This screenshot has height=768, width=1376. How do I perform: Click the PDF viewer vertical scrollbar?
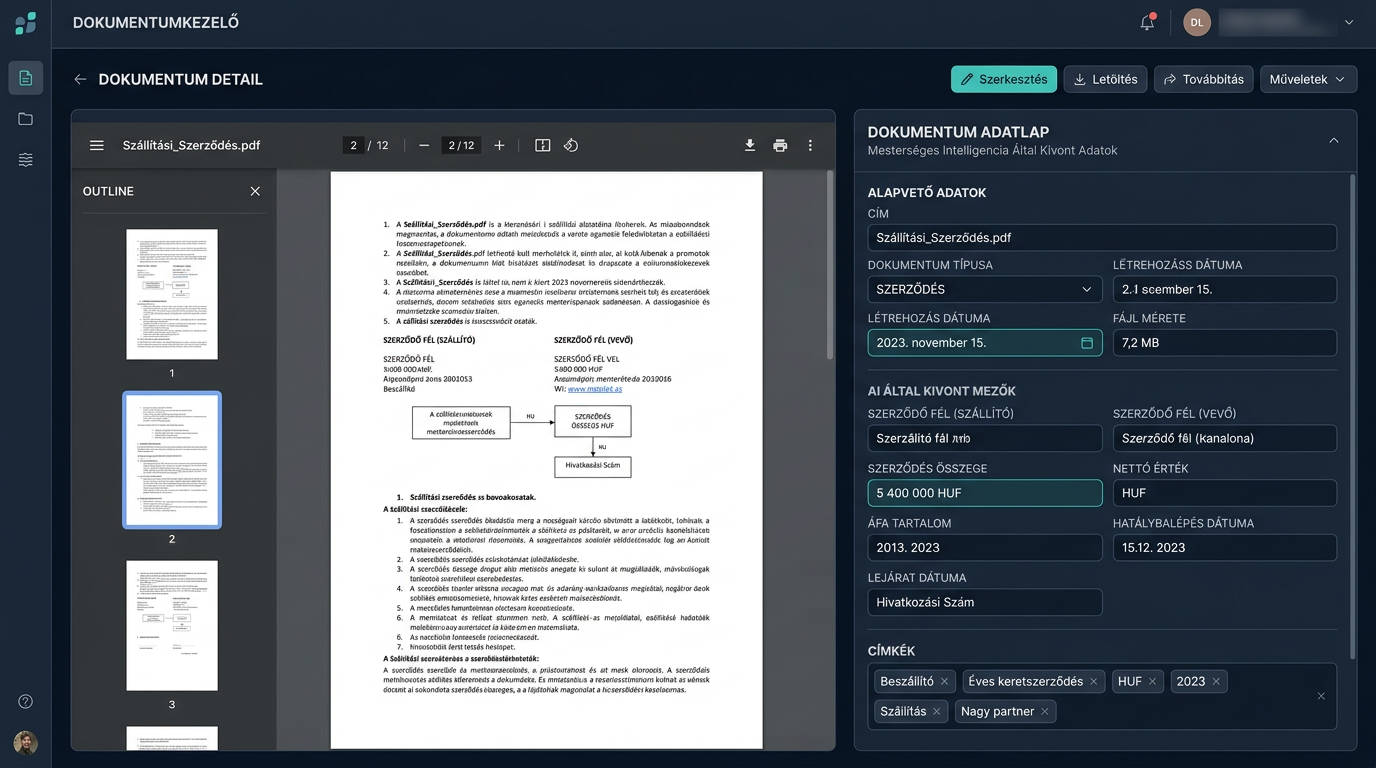pos(829,265)
